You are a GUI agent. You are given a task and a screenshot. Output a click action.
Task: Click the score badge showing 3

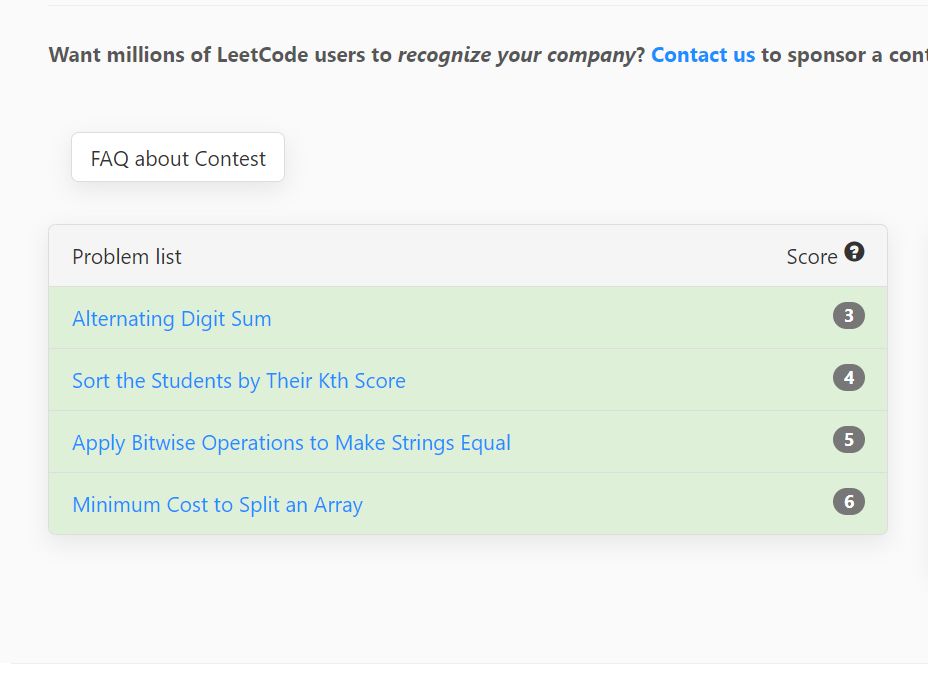tap(849, 316)
